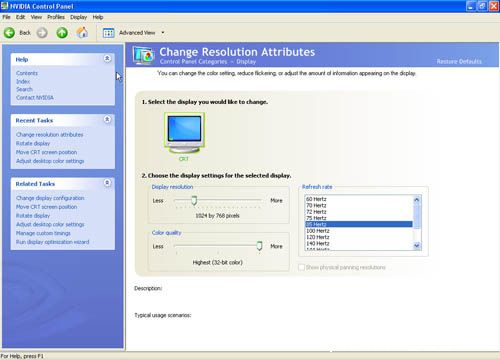Viewport: 500px width, 360px height.
Task: Open the Display menu
Action: tap(78, 17)
